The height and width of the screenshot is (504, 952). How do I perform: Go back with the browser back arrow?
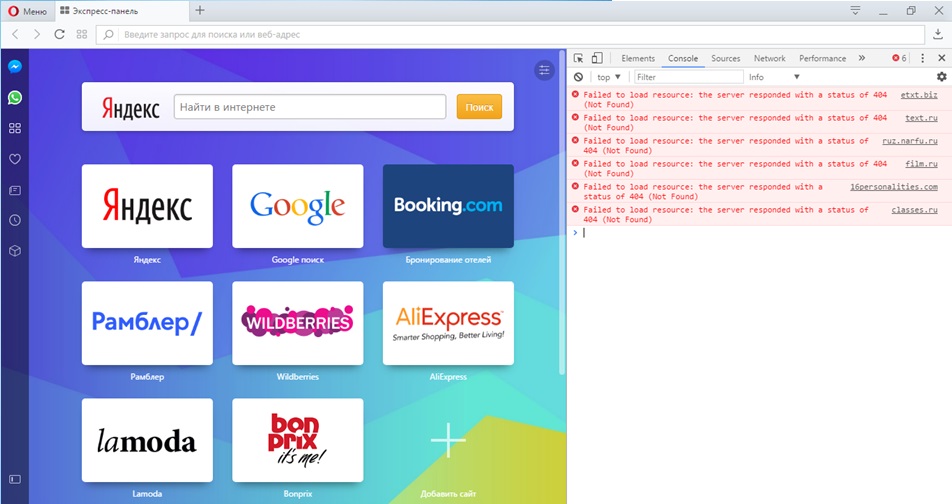coord(16,35)
